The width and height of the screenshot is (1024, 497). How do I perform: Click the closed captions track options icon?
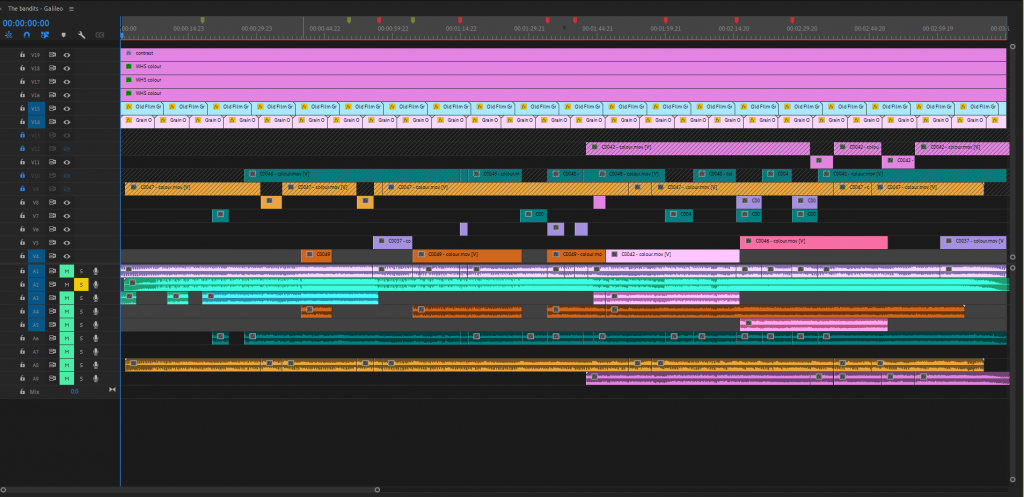[x=99, y=35]
